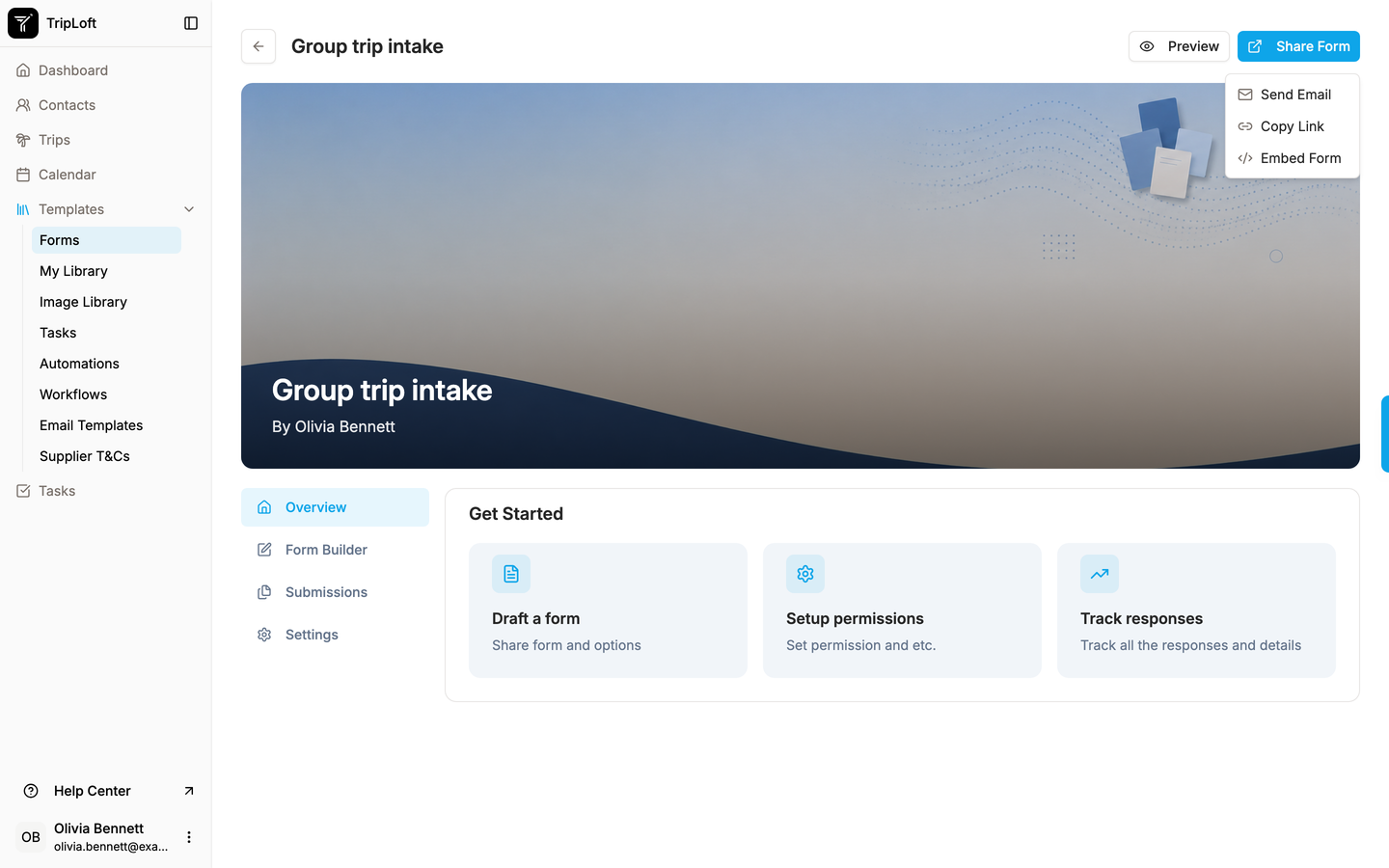The image size is (1389, 868).
Task: Click the chain link icon beside Copy Link
Action: [1245, 126]
